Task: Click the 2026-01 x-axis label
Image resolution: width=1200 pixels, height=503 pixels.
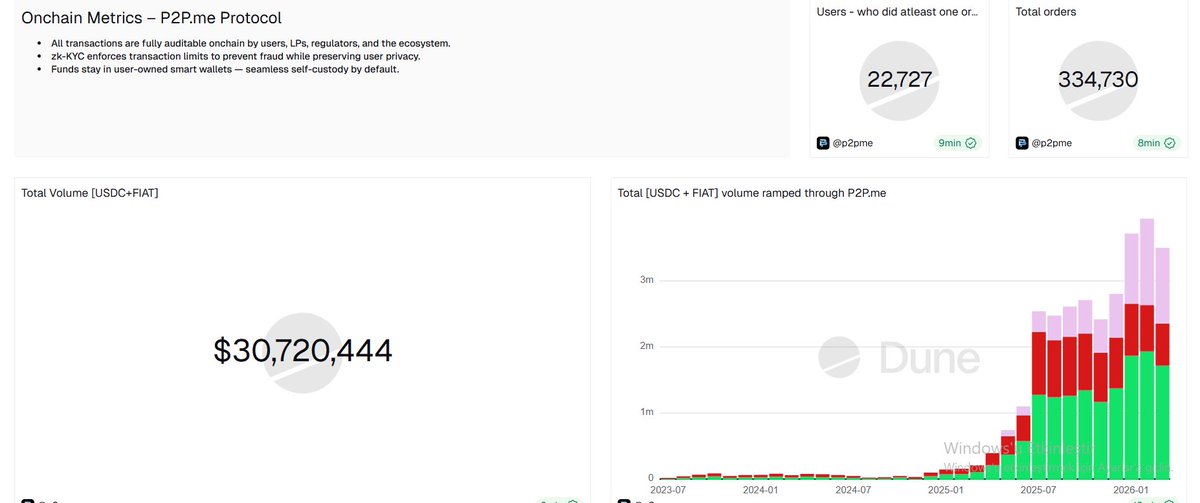Action: (1131, 490)
